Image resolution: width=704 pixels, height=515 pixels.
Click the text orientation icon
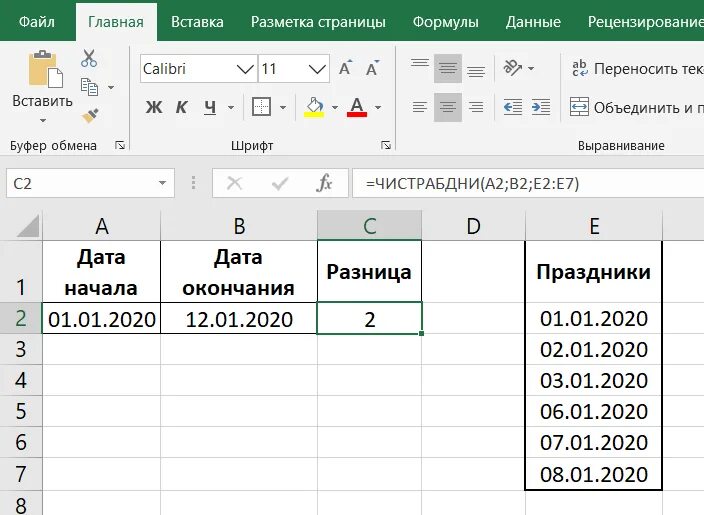tap(513, 68)
